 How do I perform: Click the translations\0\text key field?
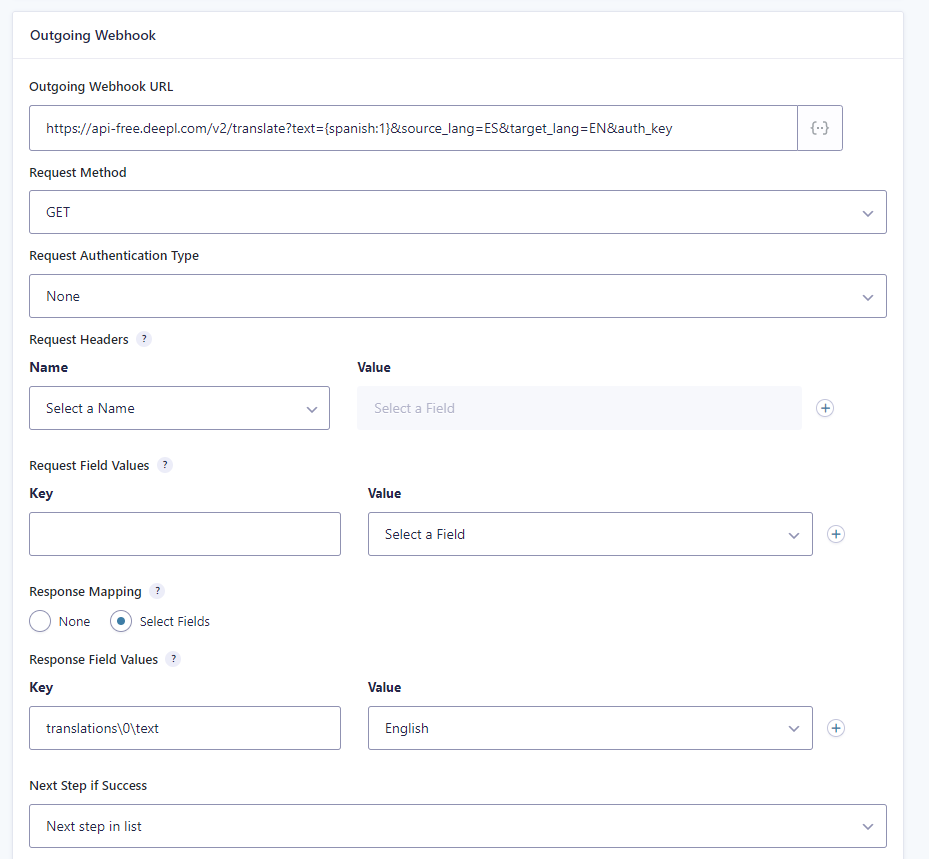click(x=185, y=728)
